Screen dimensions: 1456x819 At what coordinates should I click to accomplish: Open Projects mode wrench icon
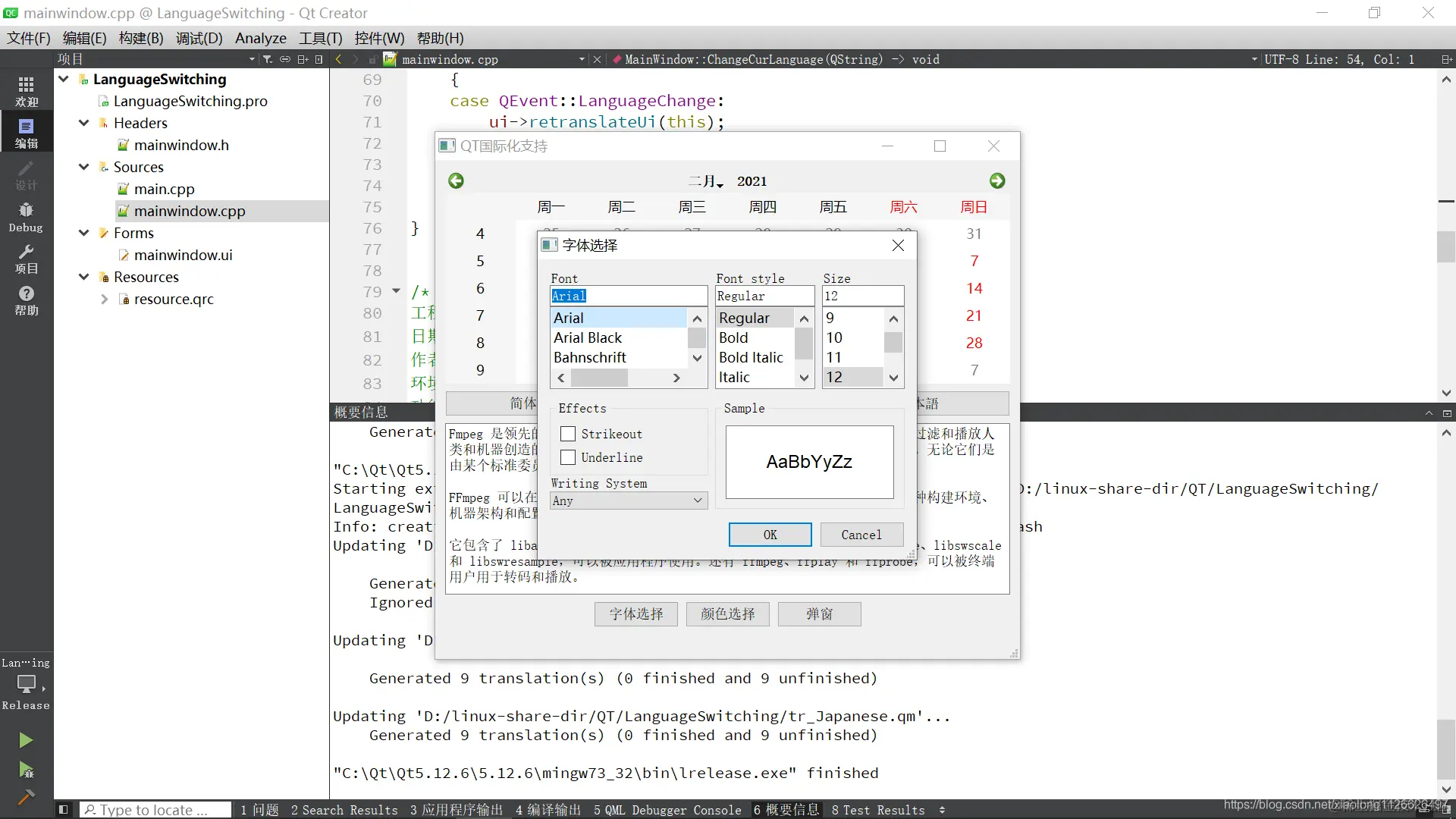[26, 258]
